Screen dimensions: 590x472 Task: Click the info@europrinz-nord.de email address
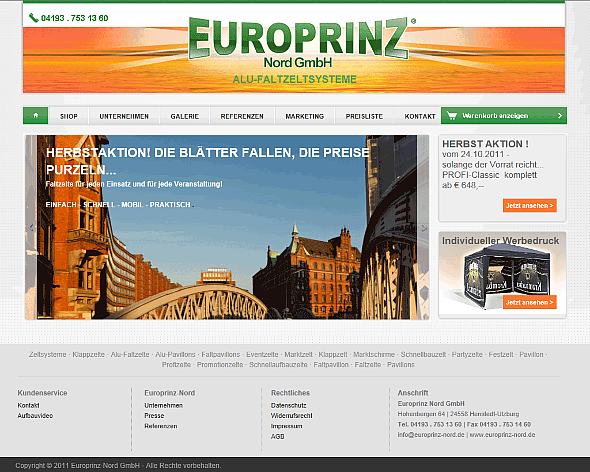(x=431, y=435)
